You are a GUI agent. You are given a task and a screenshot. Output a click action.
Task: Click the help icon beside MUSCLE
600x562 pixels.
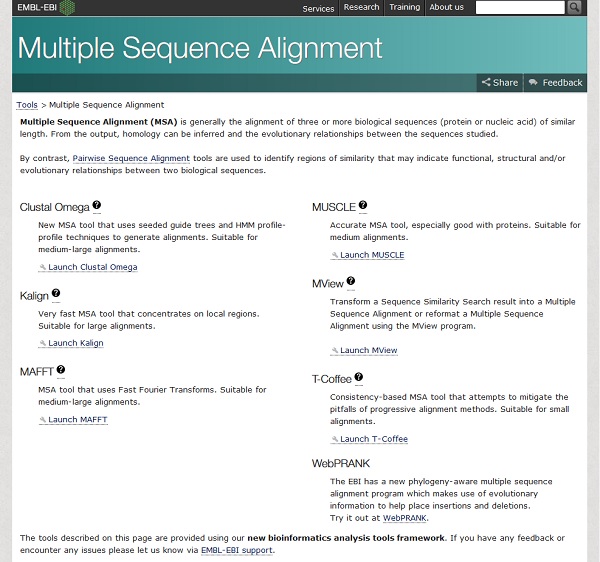pos(363,206)
